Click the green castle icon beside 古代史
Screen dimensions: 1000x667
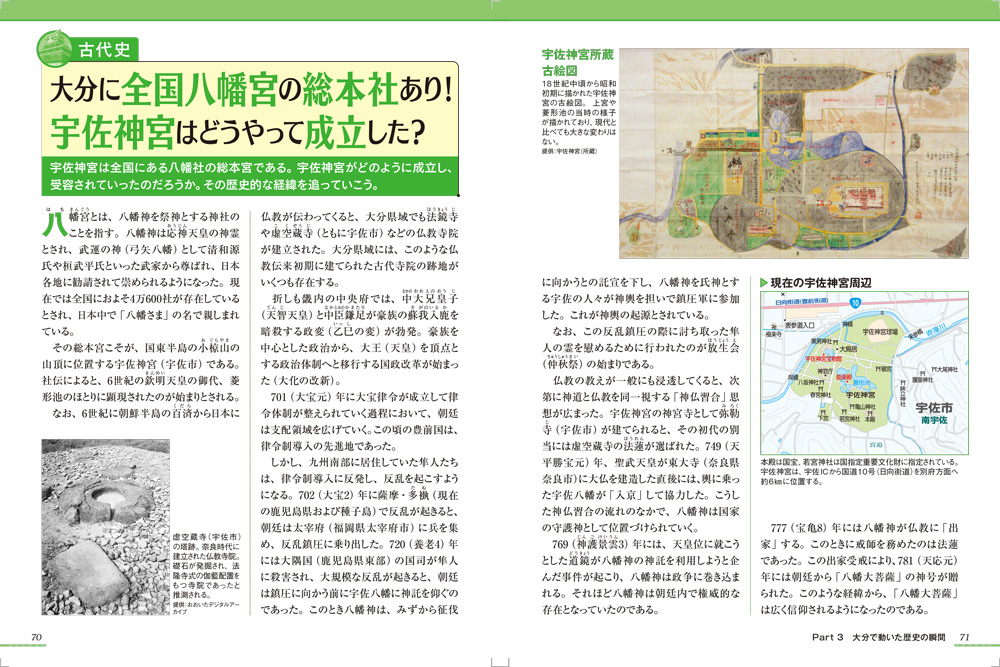pos(54,48)
